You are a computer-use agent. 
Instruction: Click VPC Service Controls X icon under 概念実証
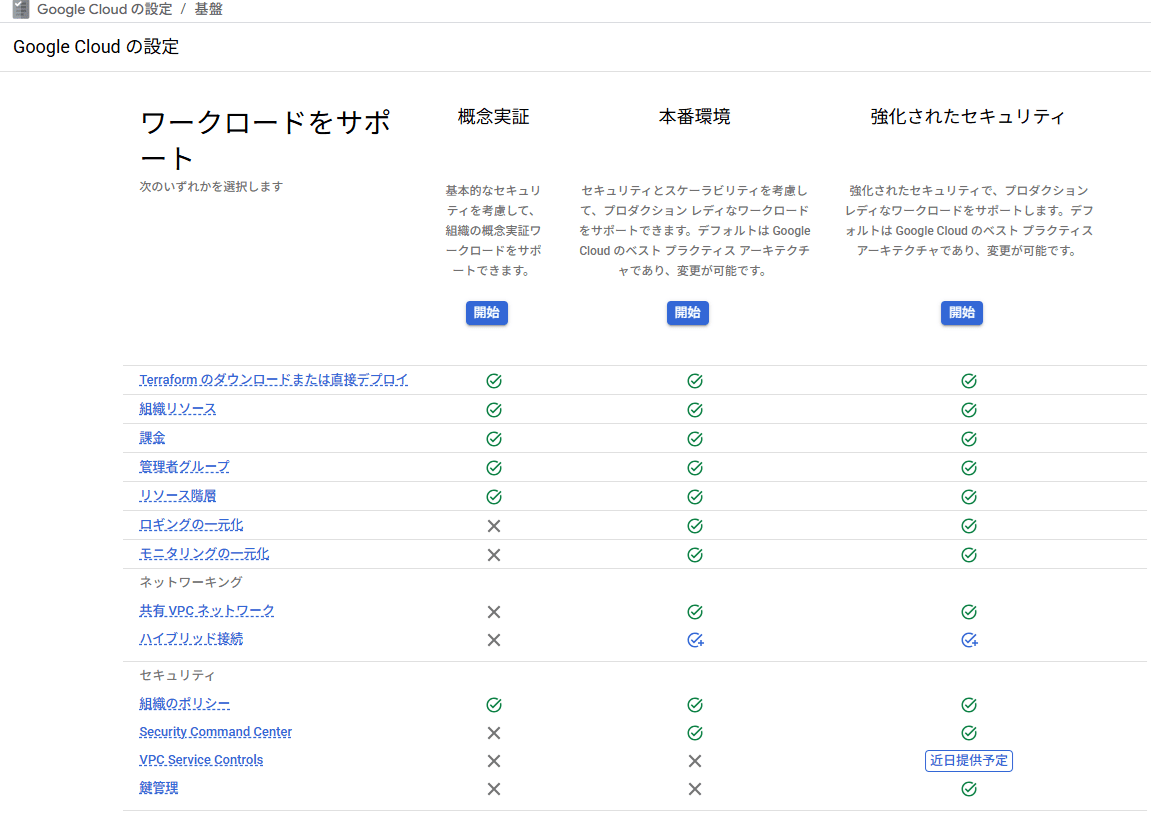click(494, 761)
